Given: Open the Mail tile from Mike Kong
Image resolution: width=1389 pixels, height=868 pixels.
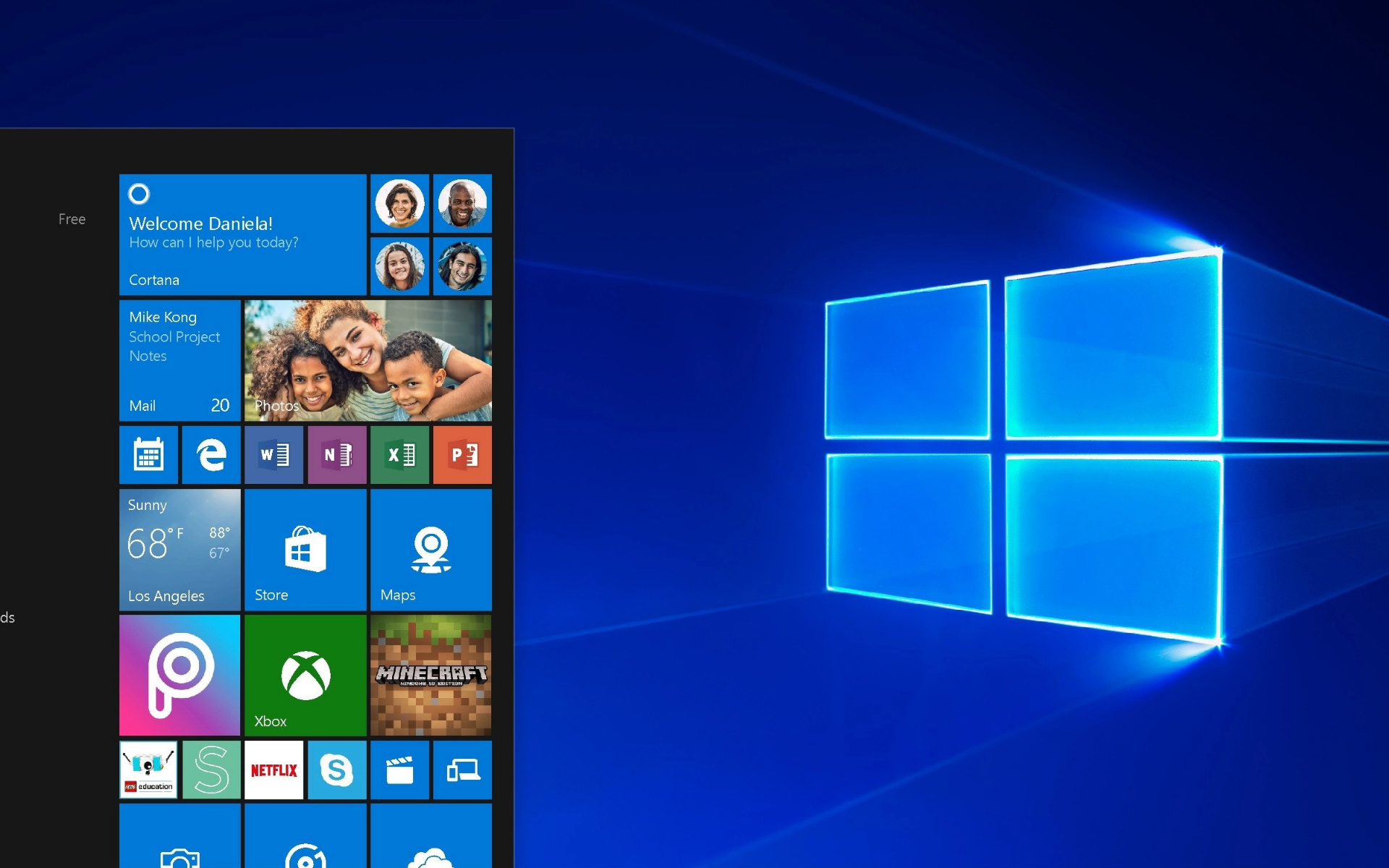Looking at the screenshot, I should [179, 360].
